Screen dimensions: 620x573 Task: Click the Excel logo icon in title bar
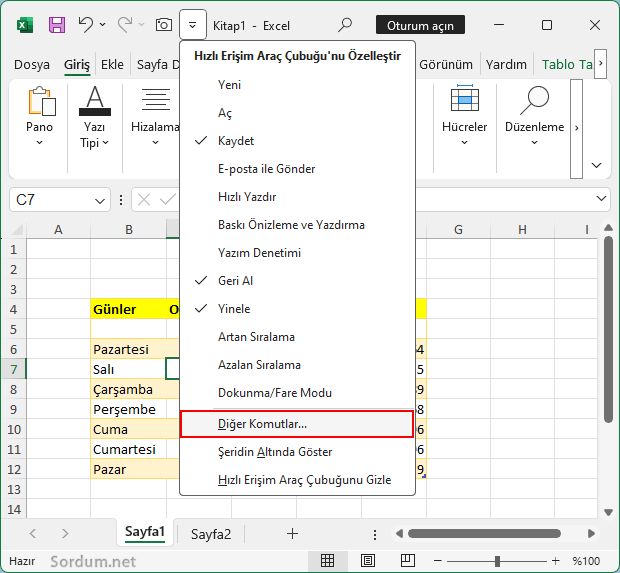(25, 26)
